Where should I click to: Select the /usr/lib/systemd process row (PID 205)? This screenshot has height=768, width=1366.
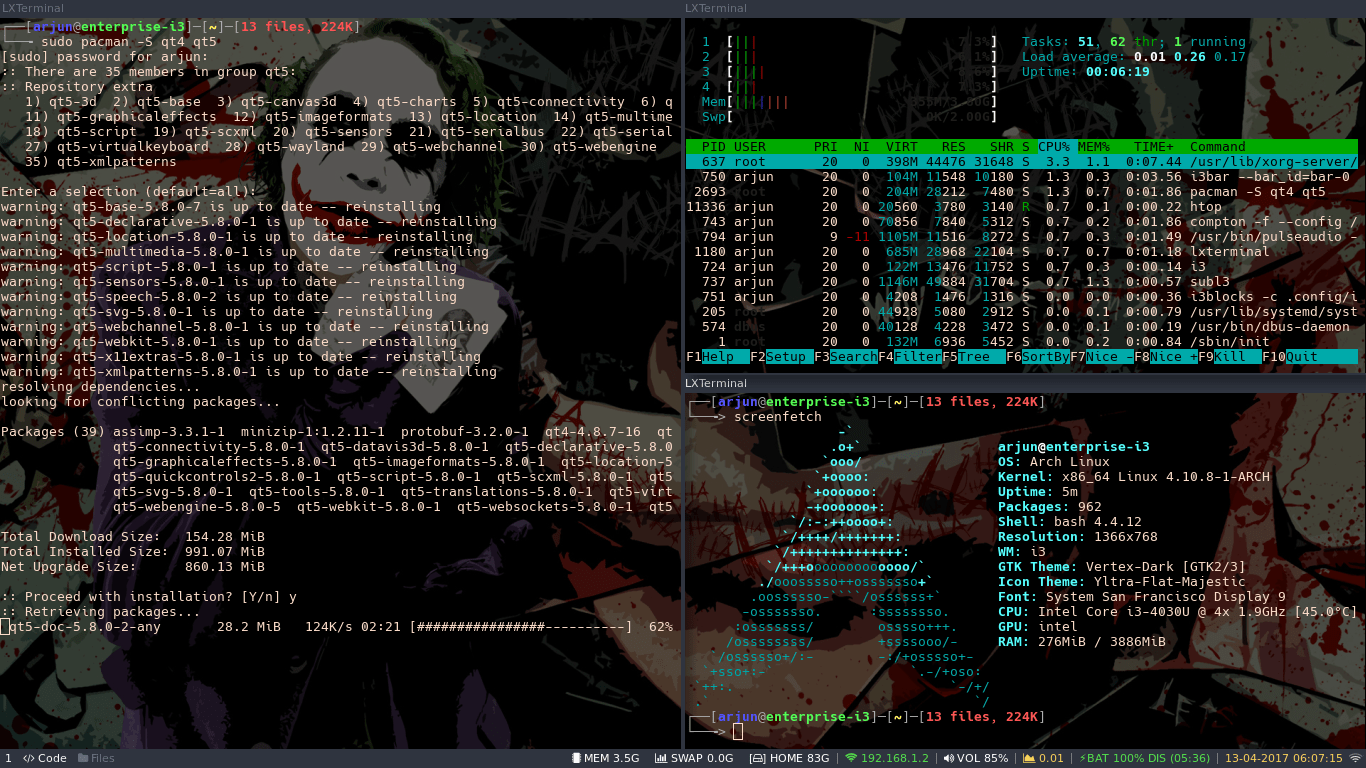click(1022, 312)
